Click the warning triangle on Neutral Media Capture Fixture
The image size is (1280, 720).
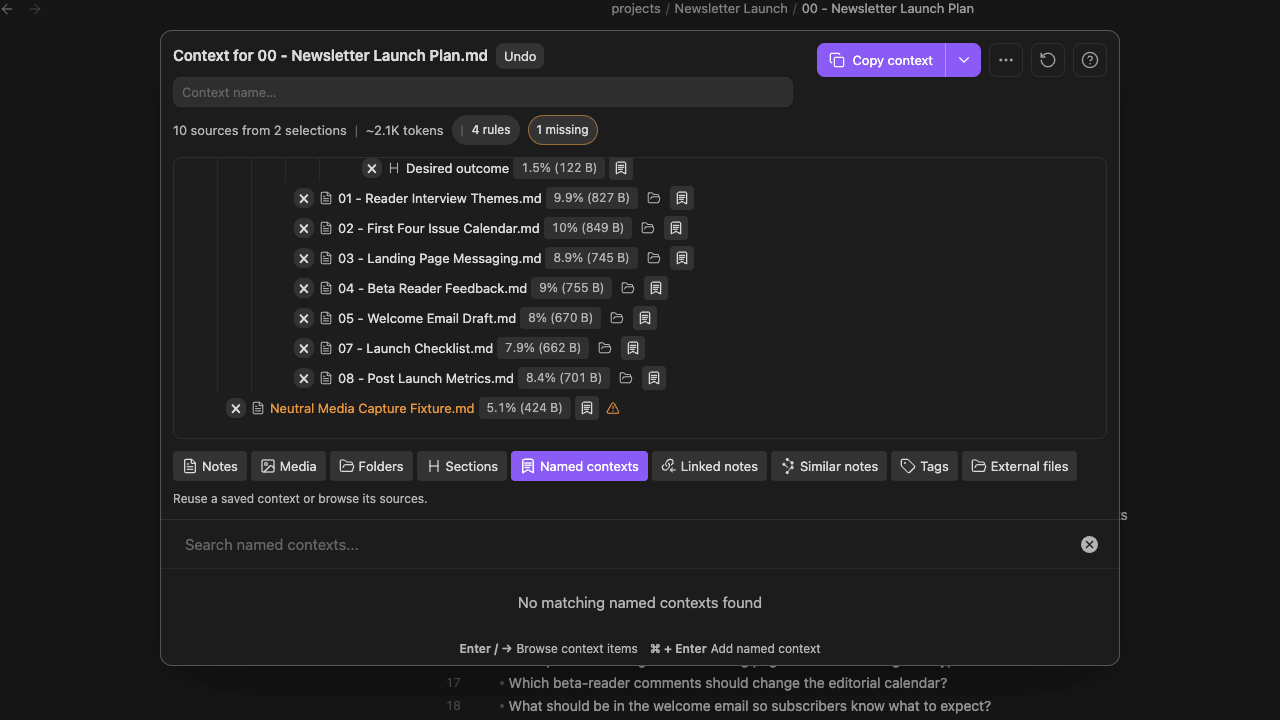[x=613, y=408]
